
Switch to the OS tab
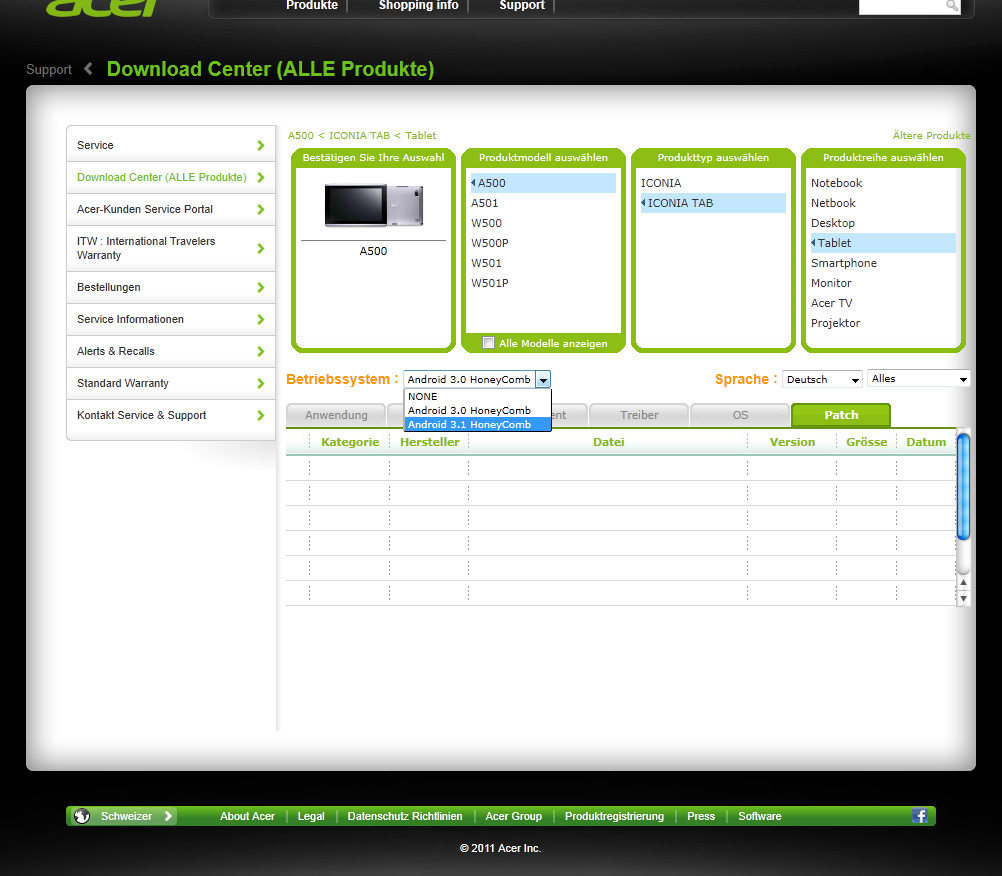[740, 415]
